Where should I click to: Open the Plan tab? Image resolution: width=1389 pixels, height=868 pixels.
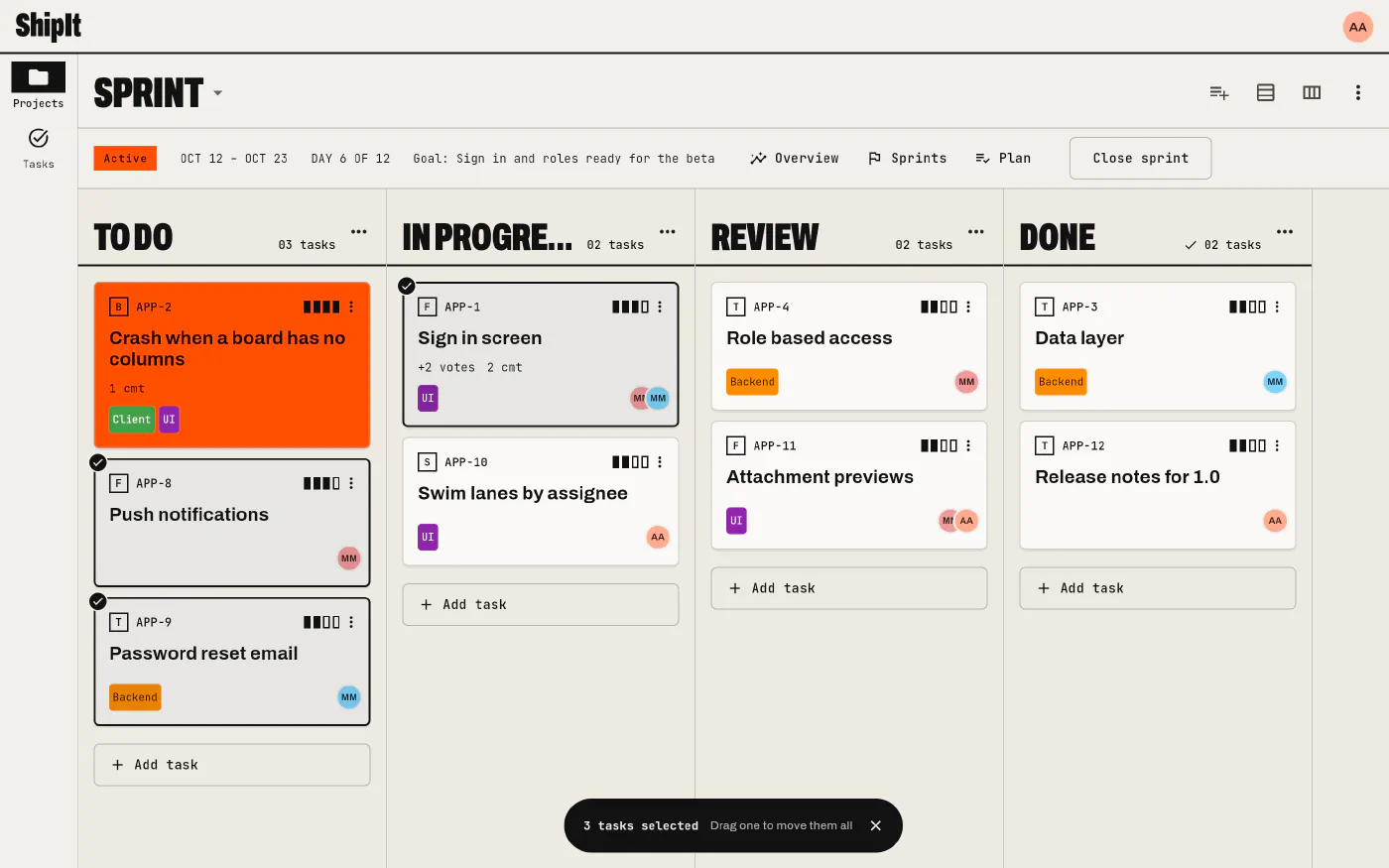1003,159
